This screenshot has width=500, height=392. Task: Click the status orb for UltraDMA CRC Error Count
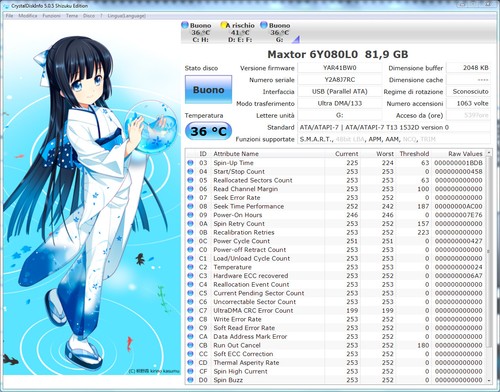click(190, 310)
